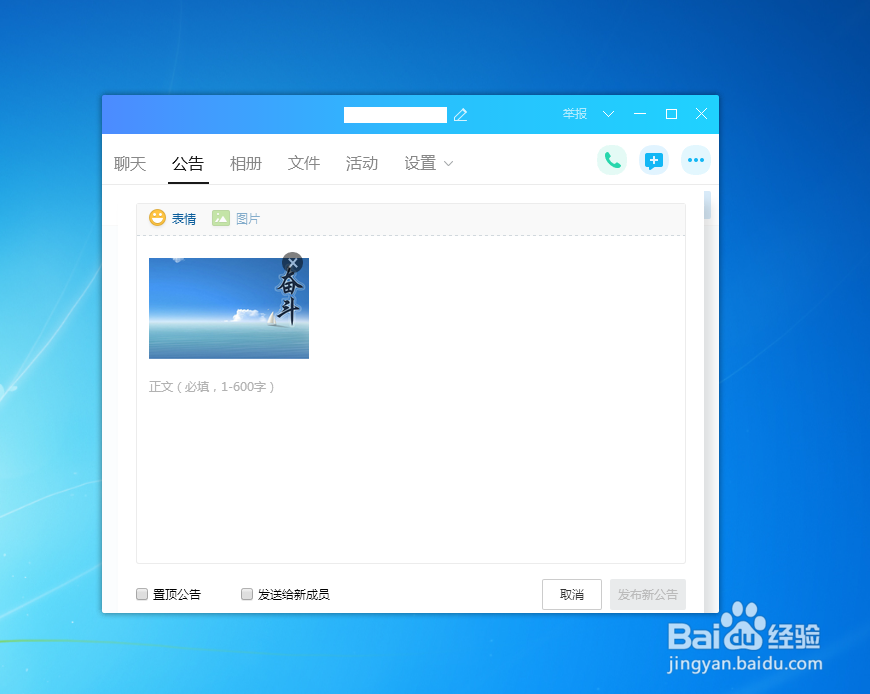Enable 发送给新成员 checkbox
Image resolution: width=870 pixels, height=694 pixels.
tap(247, 594)
